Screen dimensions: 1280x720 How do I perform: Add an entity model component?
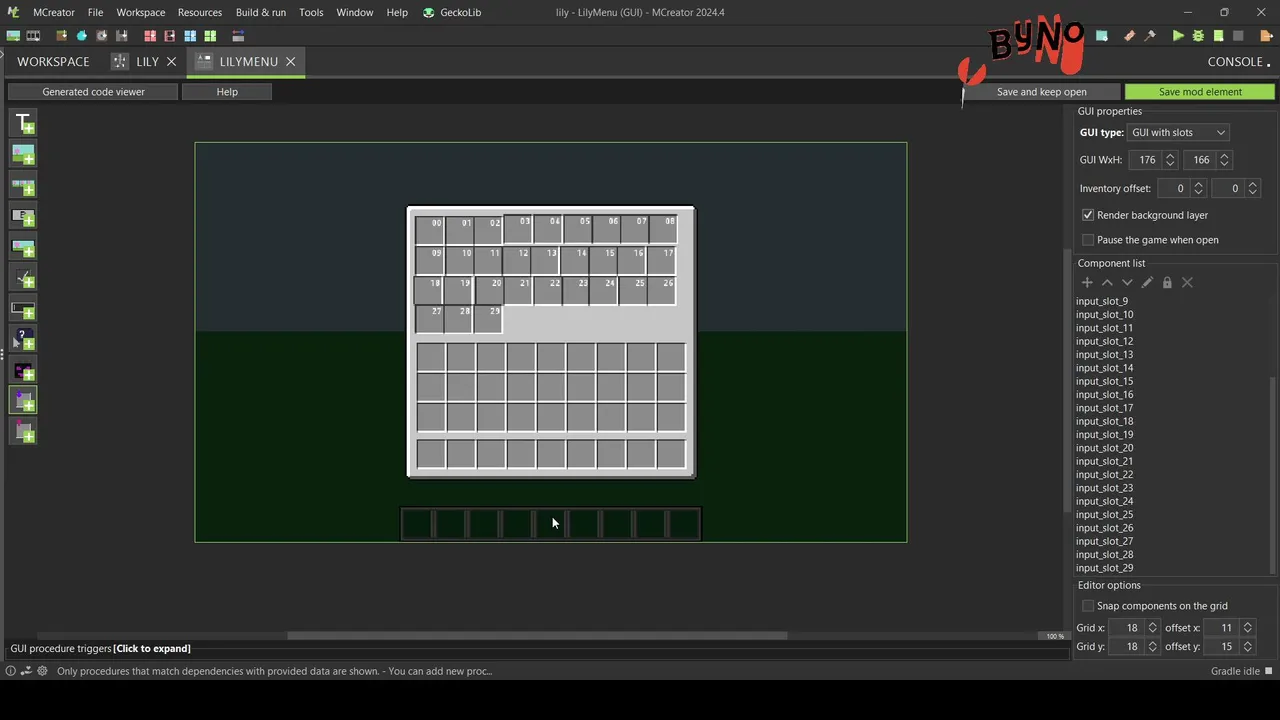coord(24,371)
